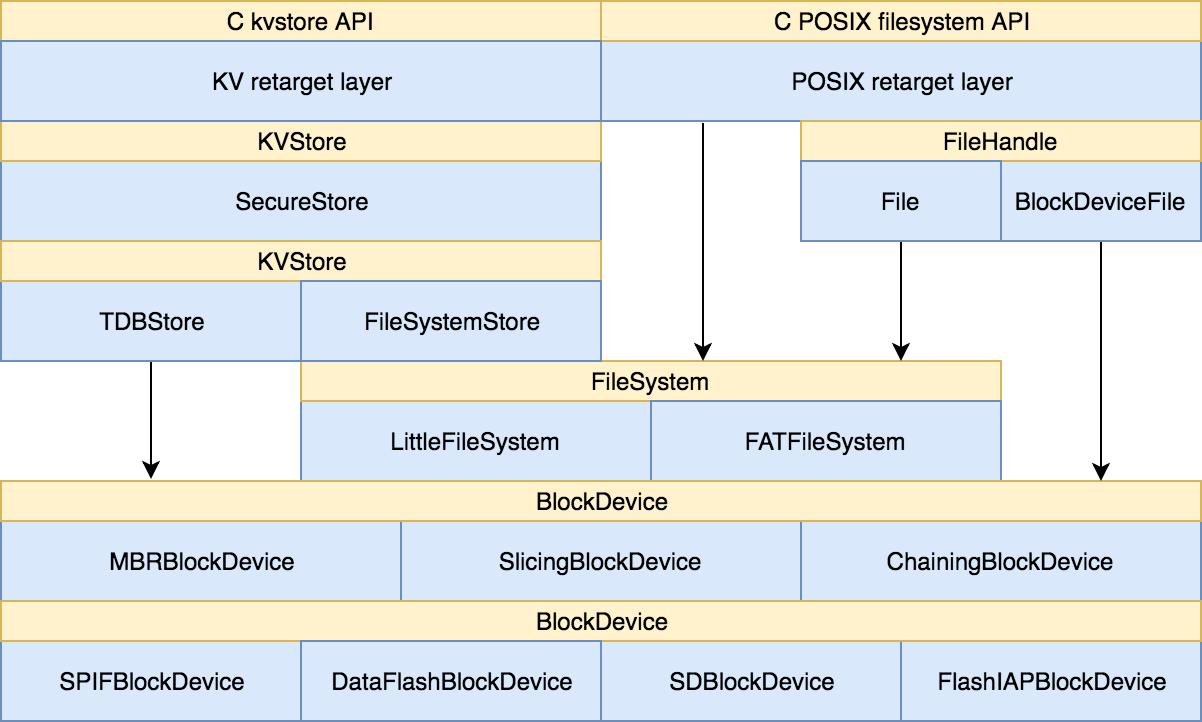Click the C kvstore API header
This screenshot has width=1202, height=722.
click(300, 21)
